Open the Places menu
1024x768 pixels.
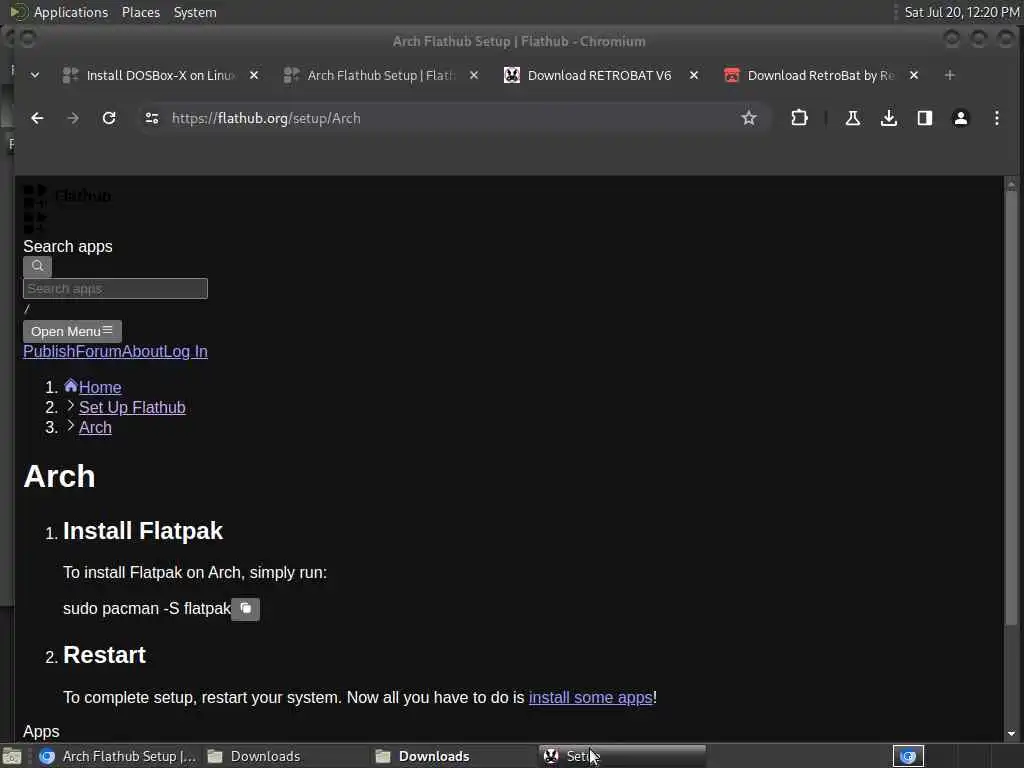click(141, 12)
